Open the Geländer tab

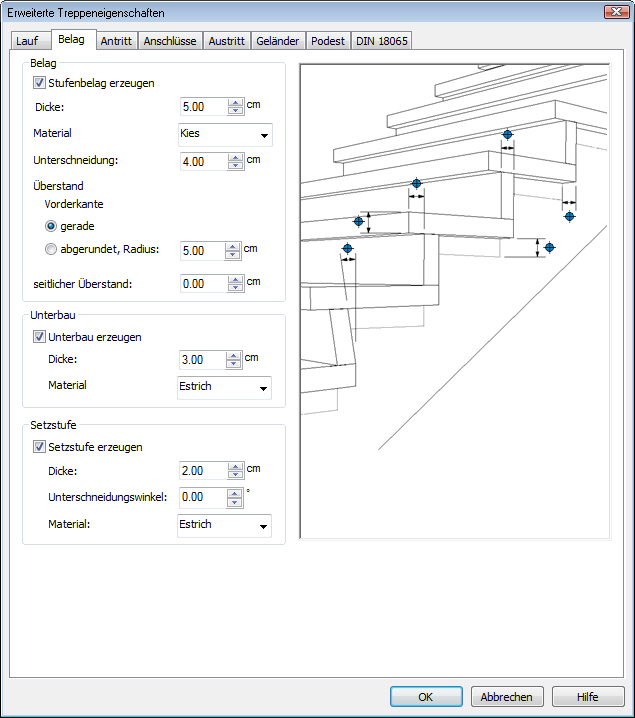(277, 41)
